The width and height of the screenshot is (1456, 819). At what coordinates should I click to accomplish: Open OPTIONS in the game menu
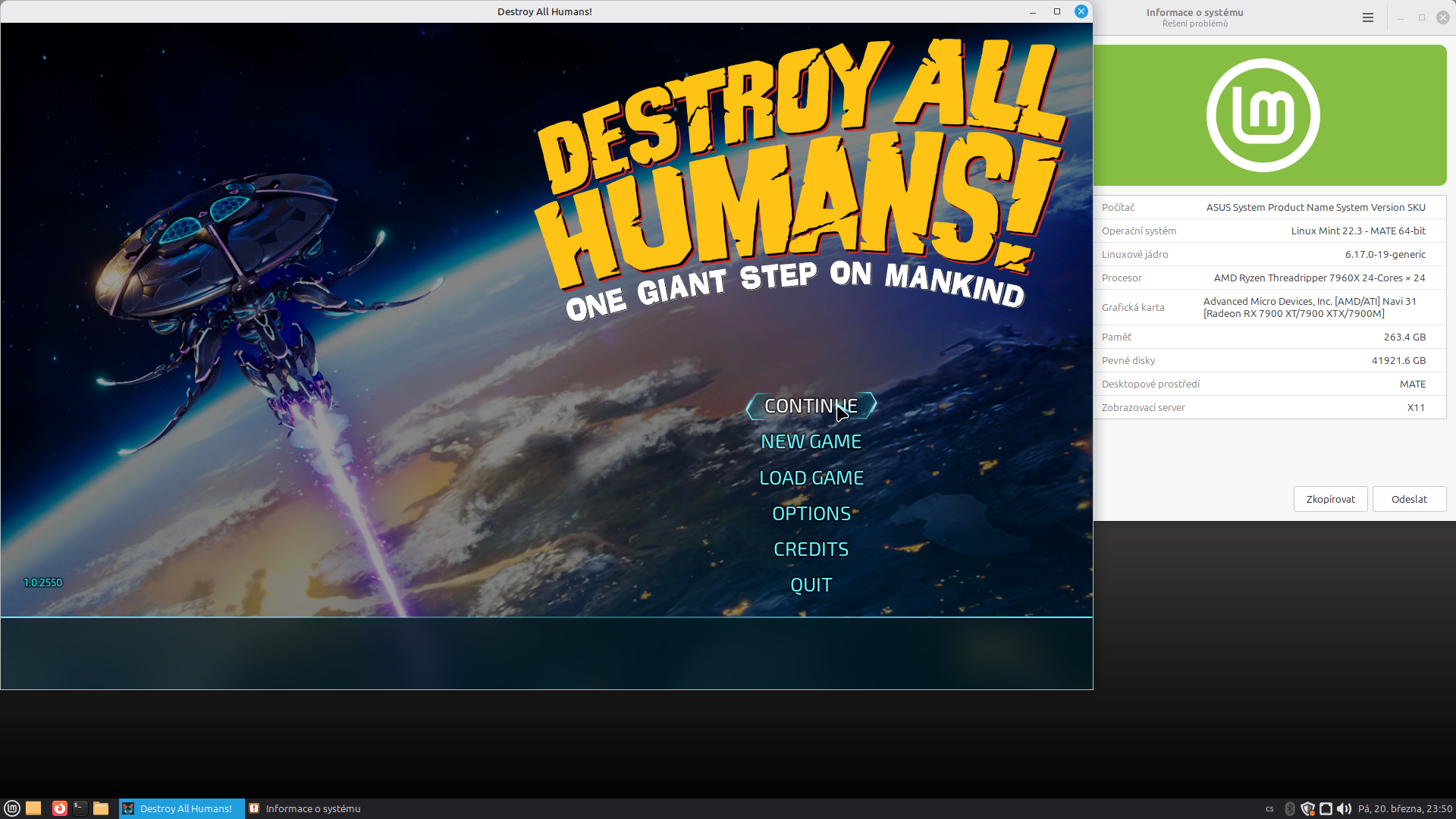pyautogui.click(x=811, y=513)
